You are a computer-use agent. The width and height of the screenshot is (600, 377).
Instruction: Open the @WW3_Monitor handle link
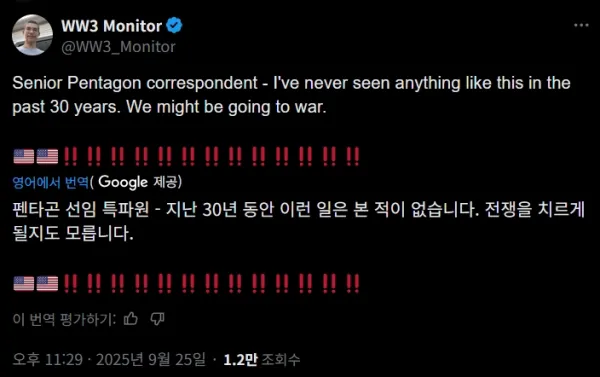(x=118, y=47)
